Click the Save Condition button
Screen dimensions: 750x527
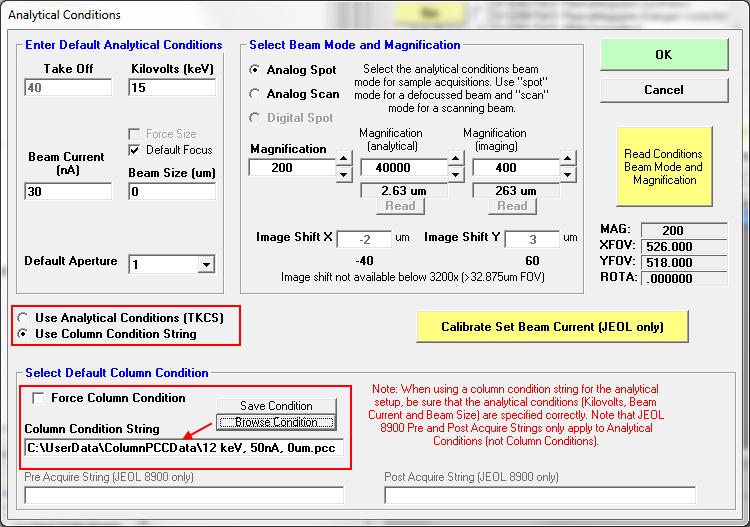click(x=276, y=406)
